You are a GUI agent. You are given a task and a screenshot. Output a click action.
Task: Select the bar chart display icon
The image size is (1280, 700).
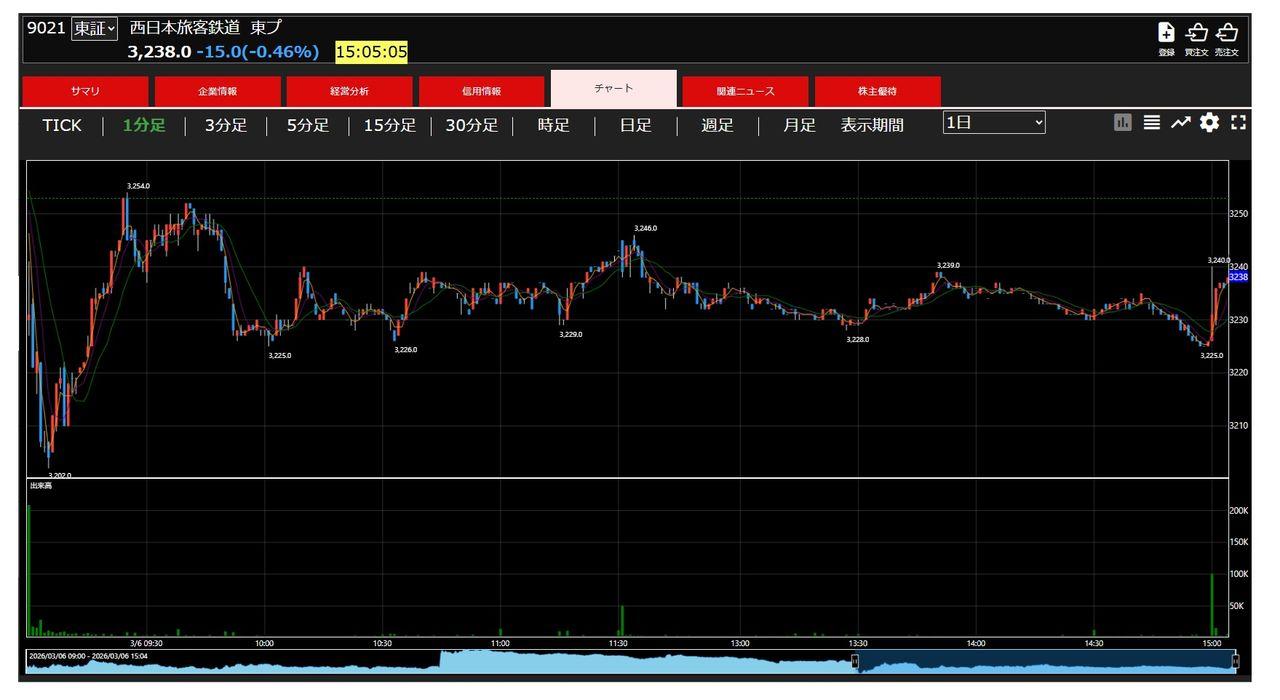coord(1123,123)
